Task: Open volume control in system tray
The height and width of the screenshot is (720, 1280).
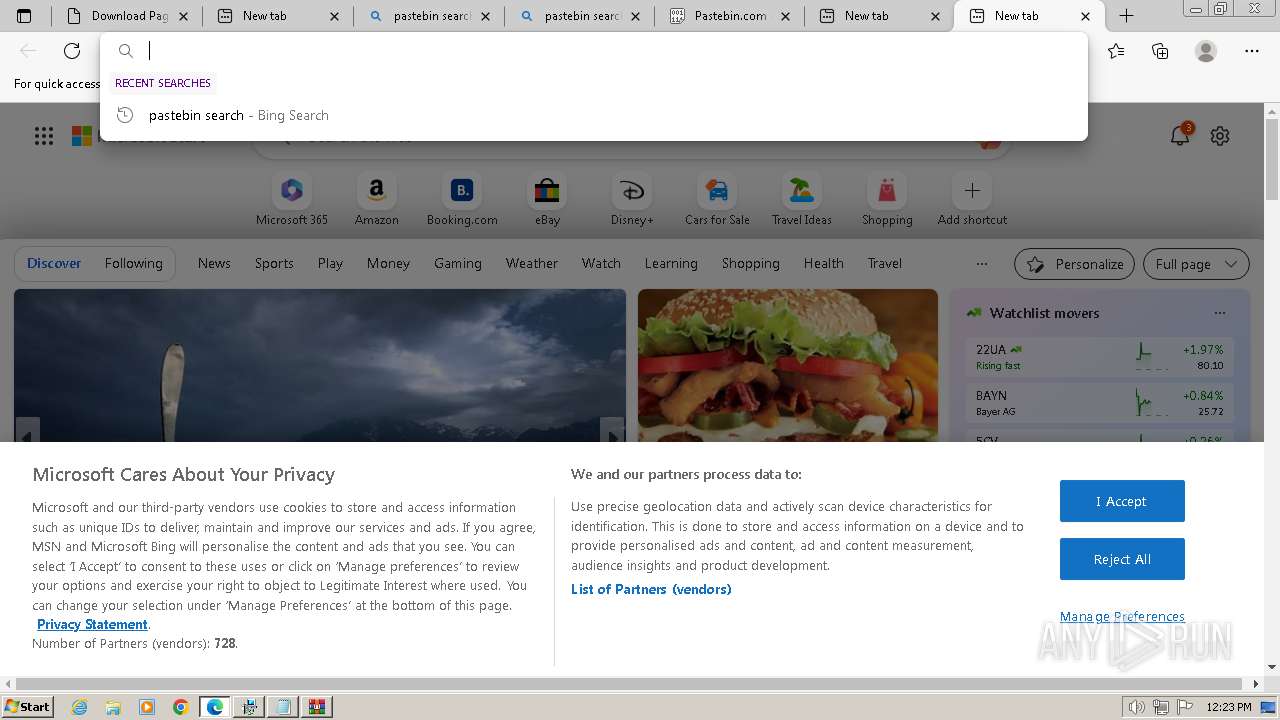Action: 1137,707
